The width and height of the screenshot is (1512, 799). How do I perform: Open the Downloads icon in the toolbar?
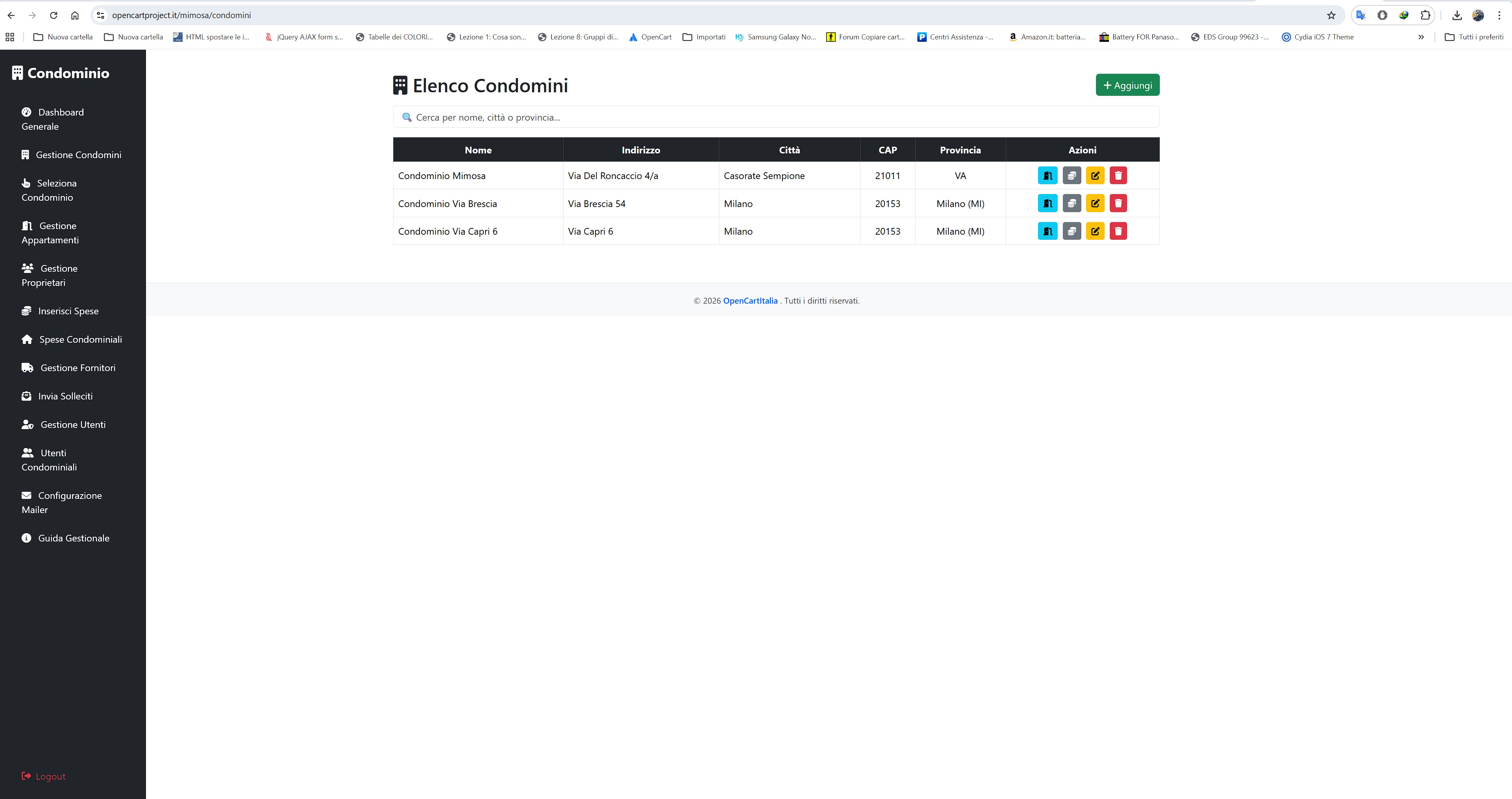[x=1457, y=15]
